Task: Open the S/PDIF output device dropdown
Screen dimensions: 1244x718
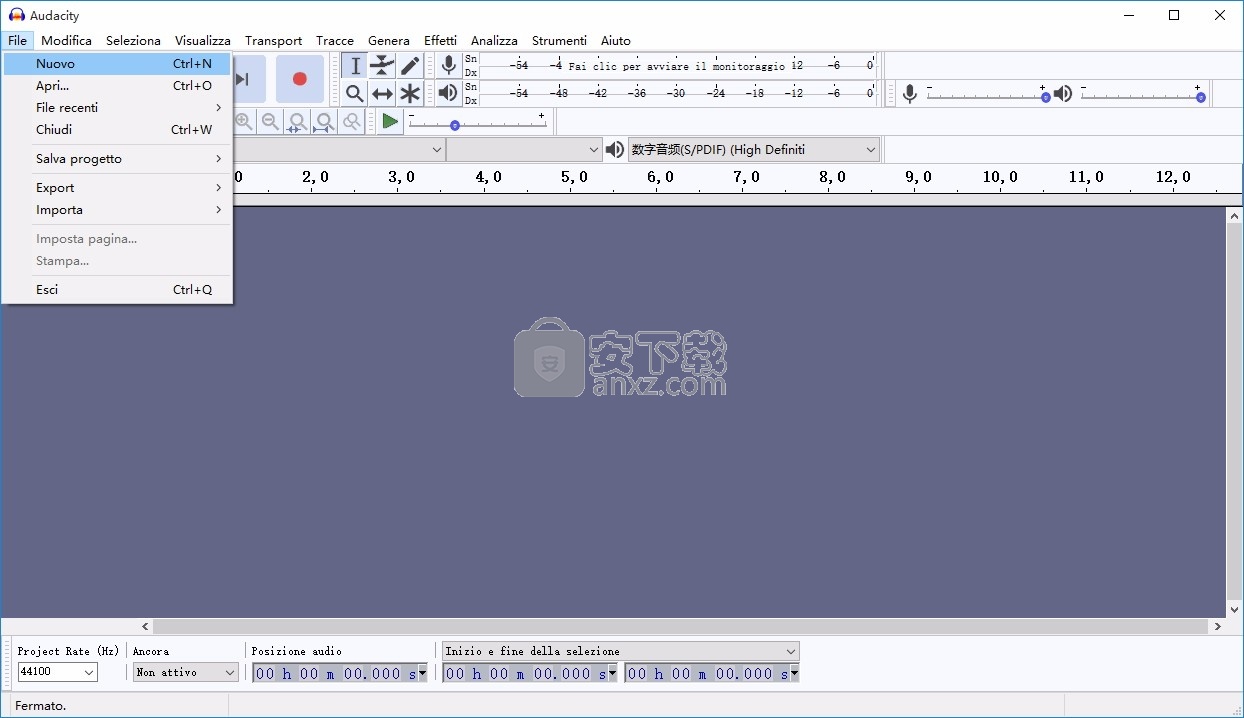Action: [x=754, y=150]
